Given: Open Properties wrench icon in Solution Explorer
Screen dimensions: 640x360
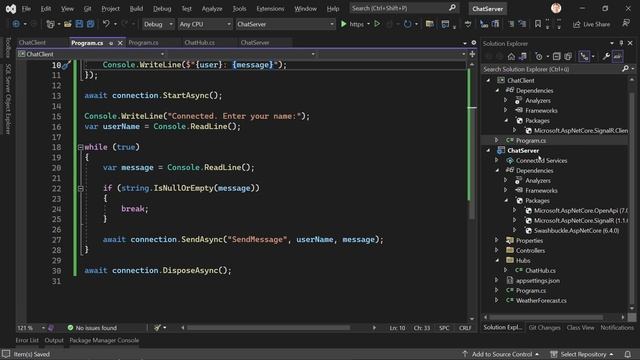Looking at the screenshot, I should pyautogui.click(x=607, y=56).
